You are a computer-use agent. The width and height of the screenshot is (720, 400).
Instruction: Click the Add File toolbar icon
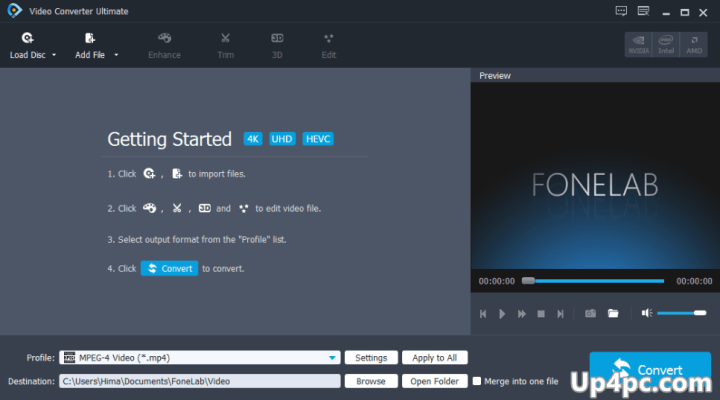(90, 38)
